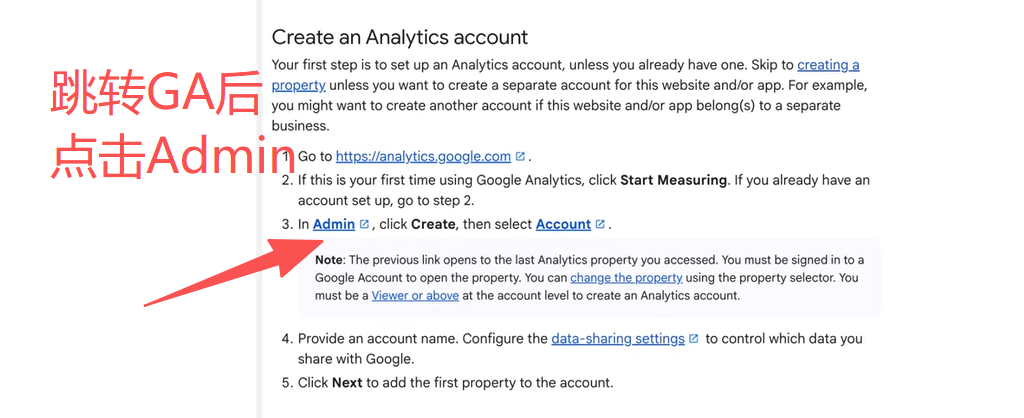
Task: Open the Admin link in step 3
Action: pos(334,224)
